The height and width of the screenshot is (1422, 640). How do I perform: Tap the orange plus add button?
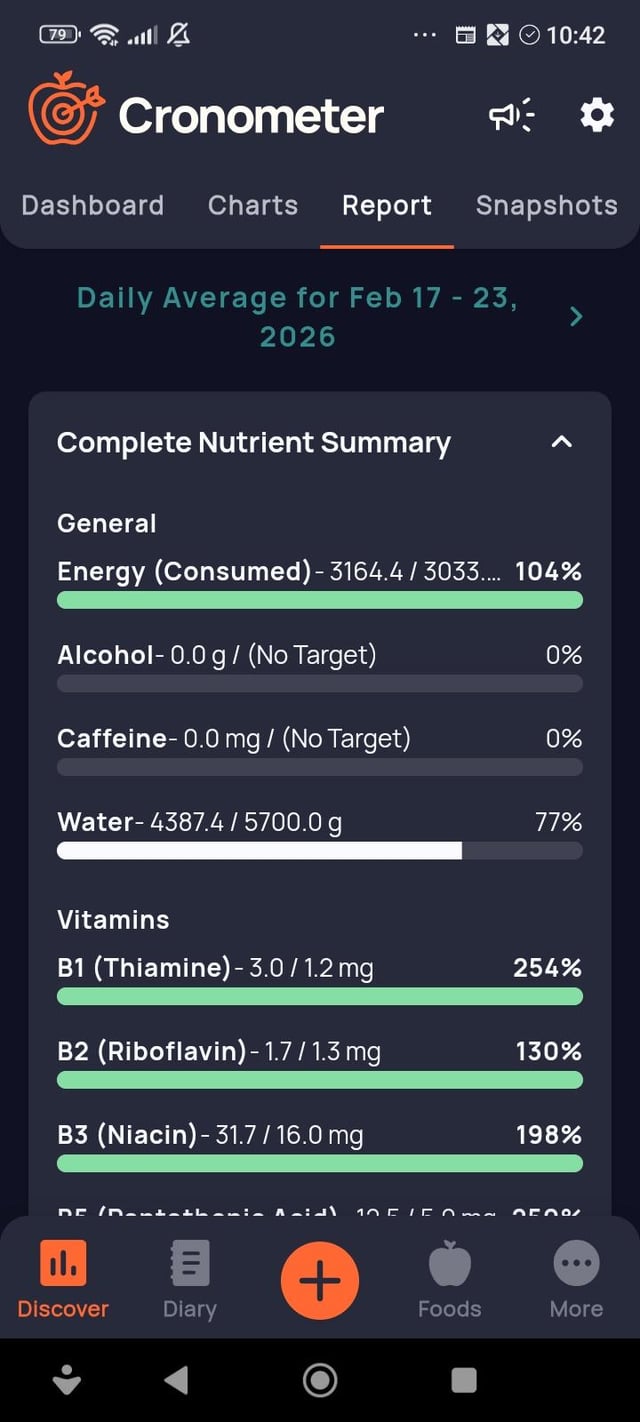coord(320,1281)
